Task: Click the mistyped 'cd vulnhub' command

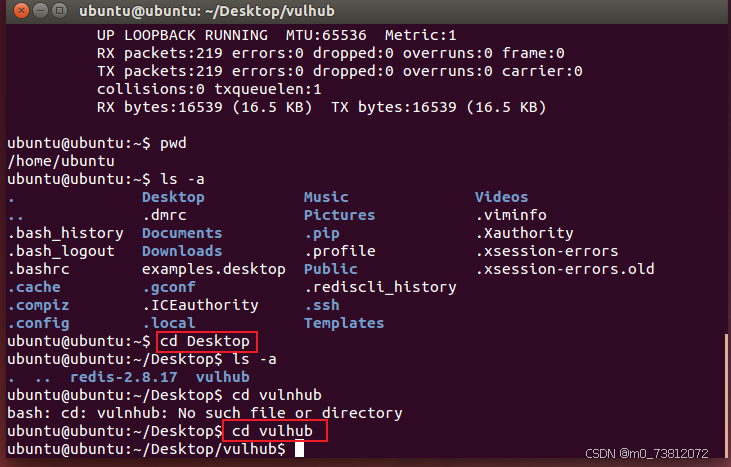Action: (277, 395)
